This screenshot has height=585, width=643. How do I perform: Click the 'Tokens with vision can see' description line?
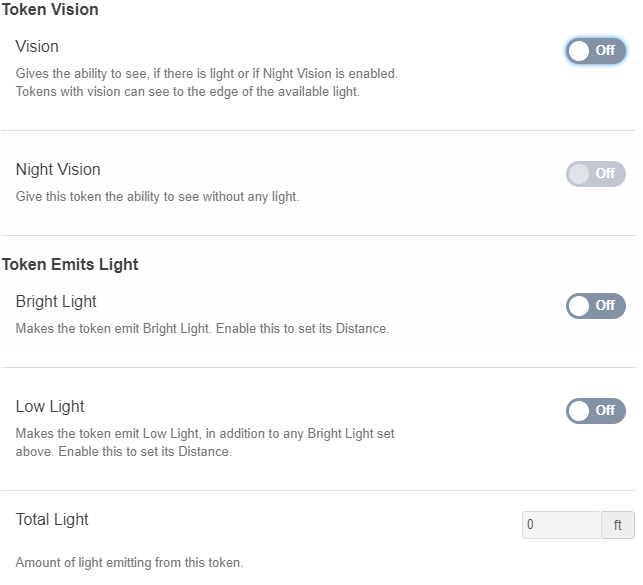187,92
